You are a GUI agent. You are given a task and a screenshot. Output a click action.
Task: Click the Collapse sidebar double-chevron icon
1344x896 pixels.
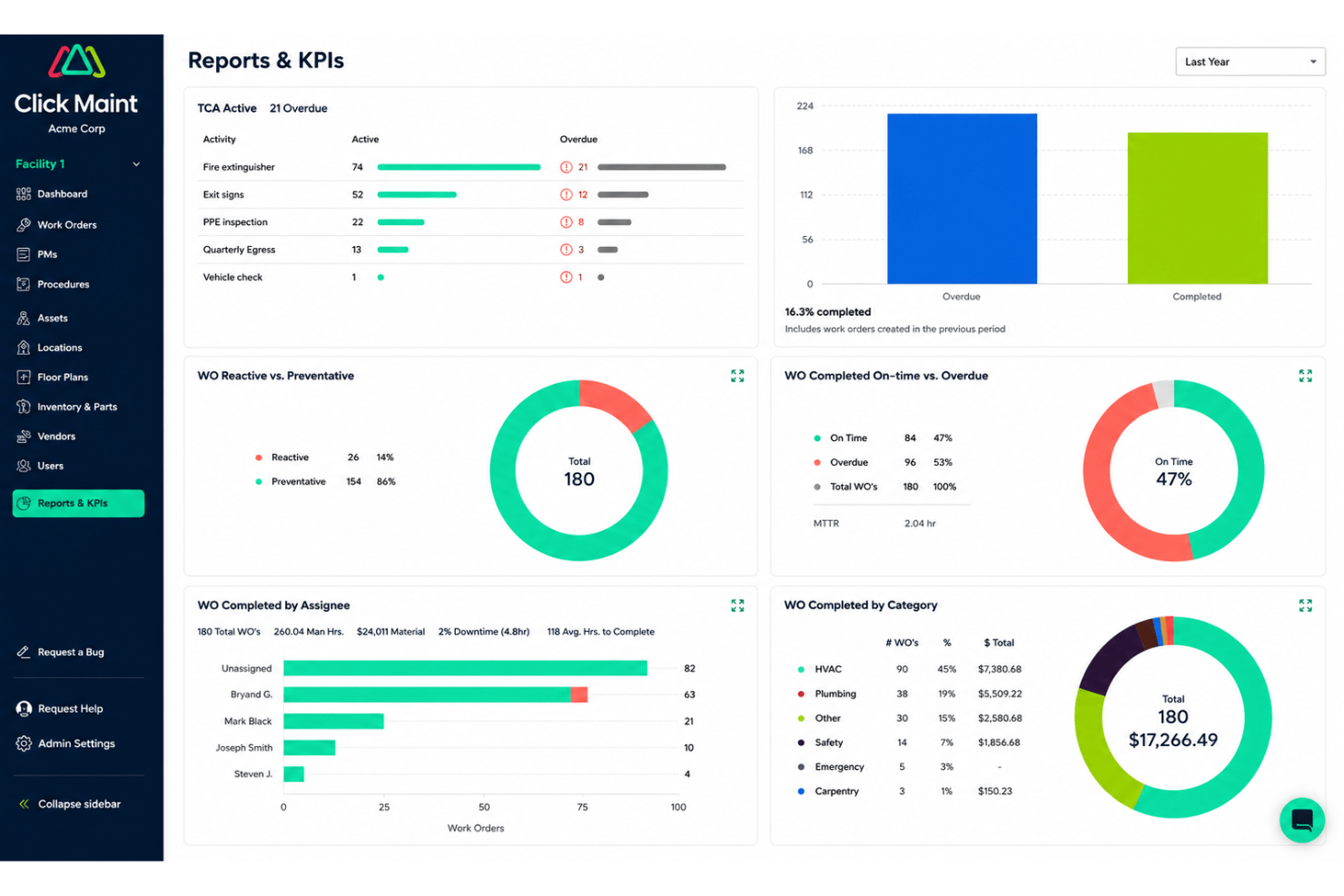[x=24, y=803]
